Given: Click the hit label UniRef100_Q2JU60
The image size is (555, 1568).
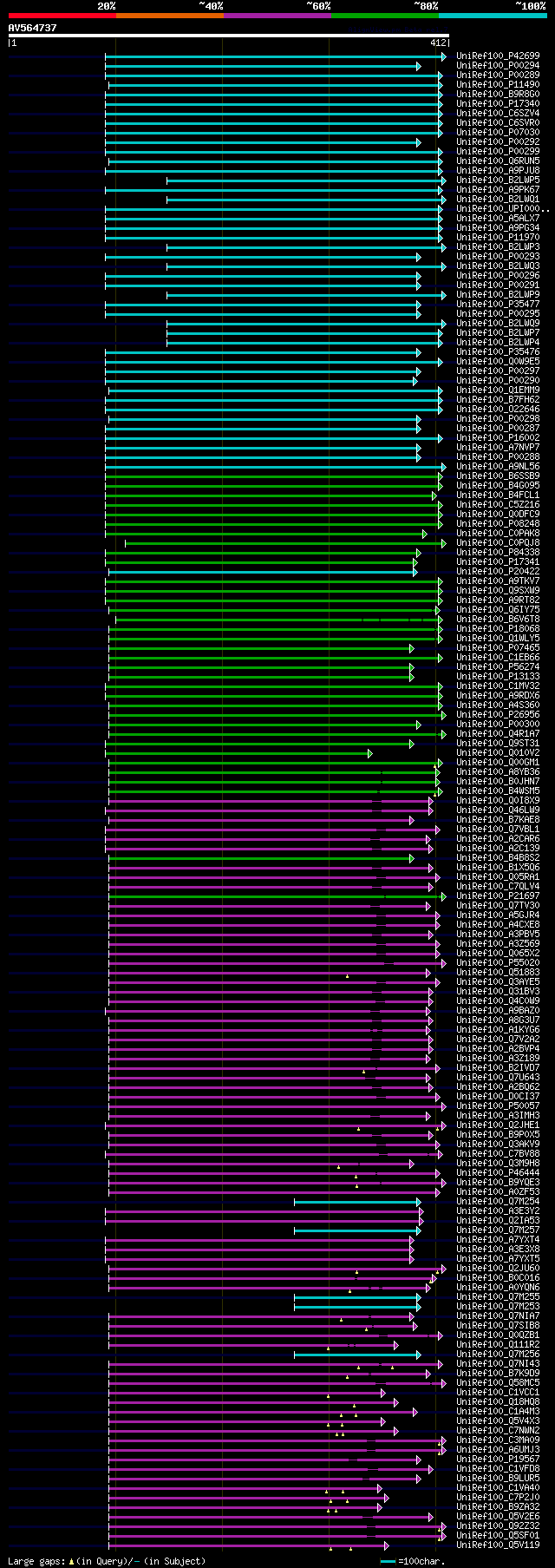Looking at the screenshot, I should pos(498,1269).
